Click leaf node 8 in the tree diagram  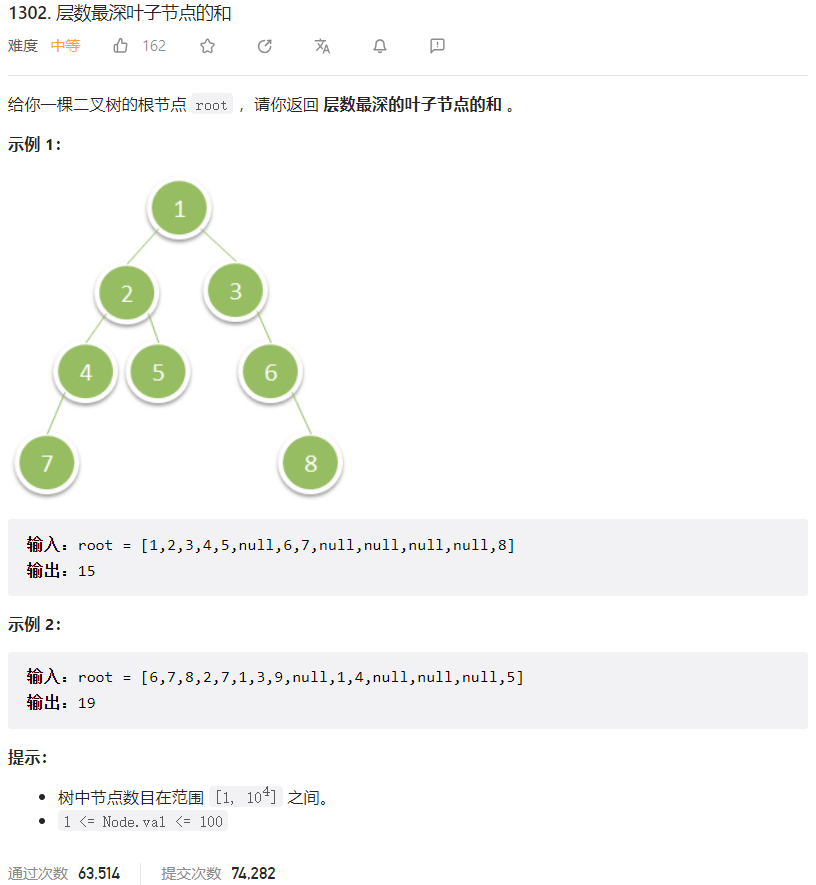coord(310,463)
